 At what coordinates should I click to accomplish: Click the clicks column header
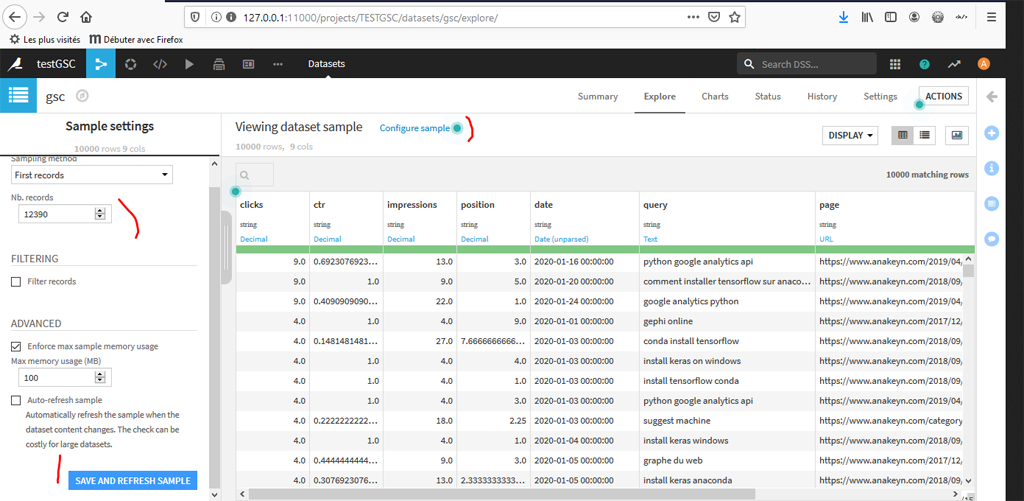251,204
